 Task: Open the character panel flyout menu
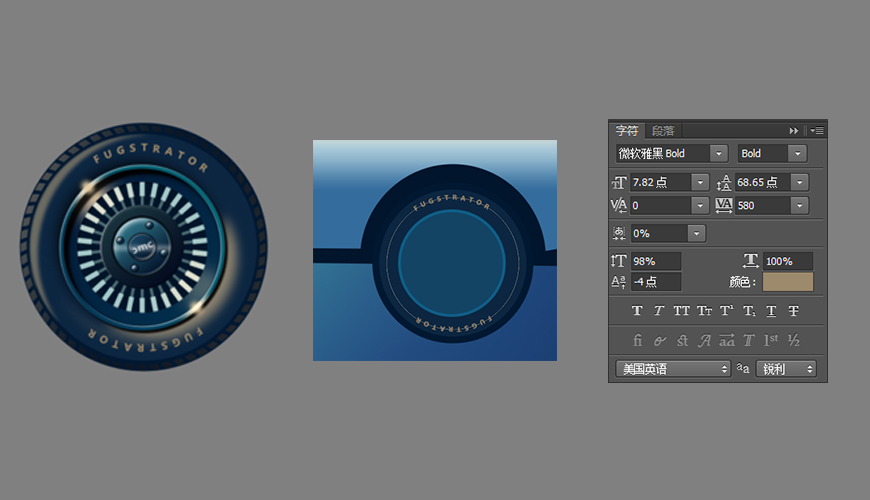(817, 130)
